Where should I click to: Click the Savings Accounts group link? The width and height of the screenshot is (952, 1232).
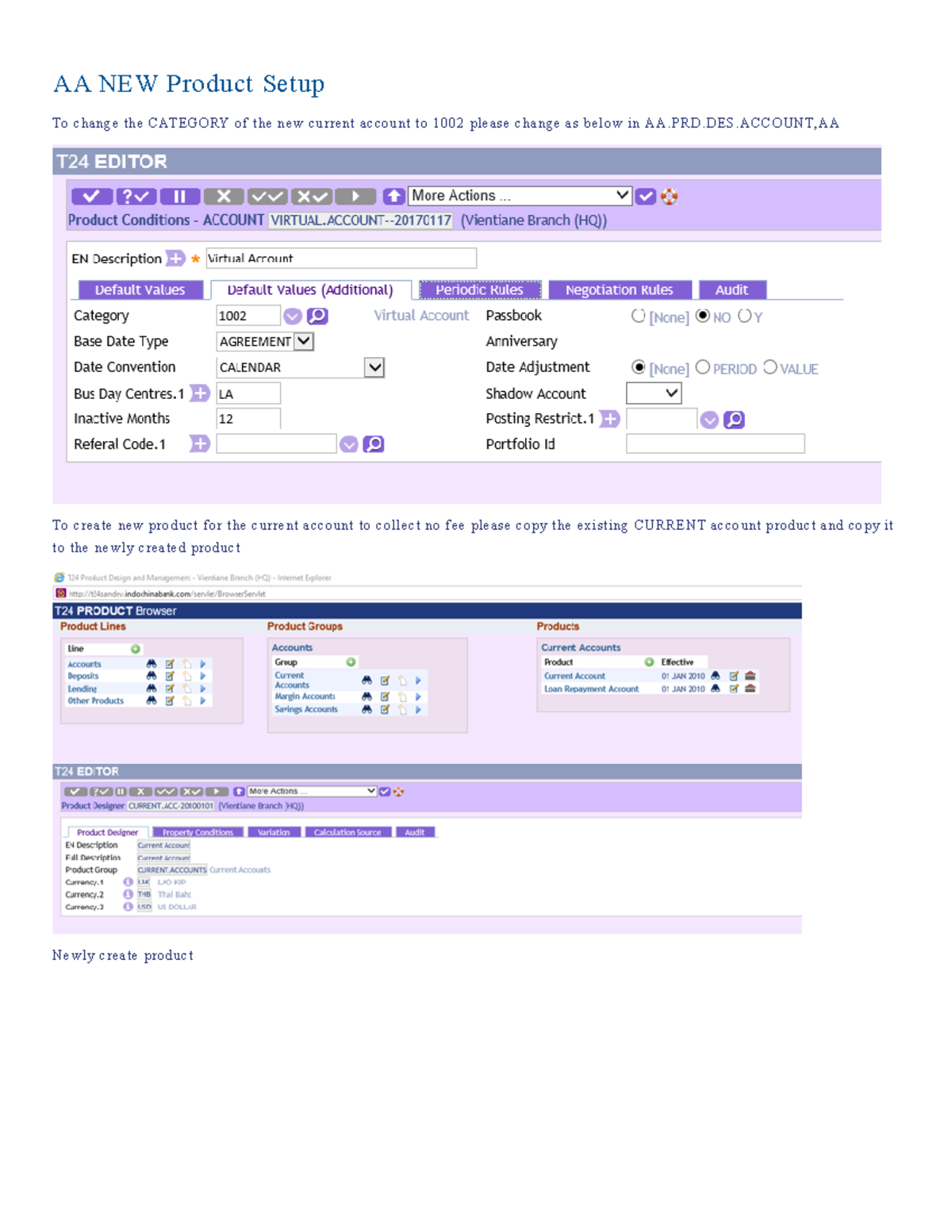click(x=306, y=709)
